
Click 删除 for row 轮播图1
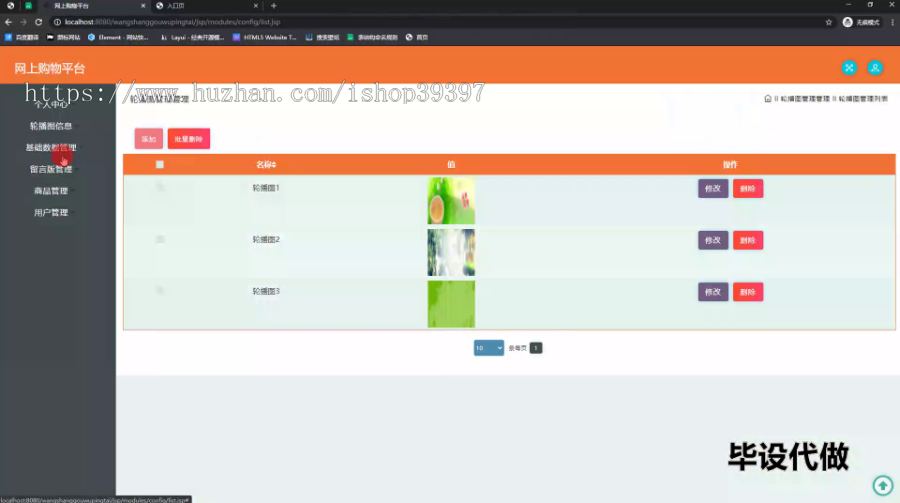(748, 188)
